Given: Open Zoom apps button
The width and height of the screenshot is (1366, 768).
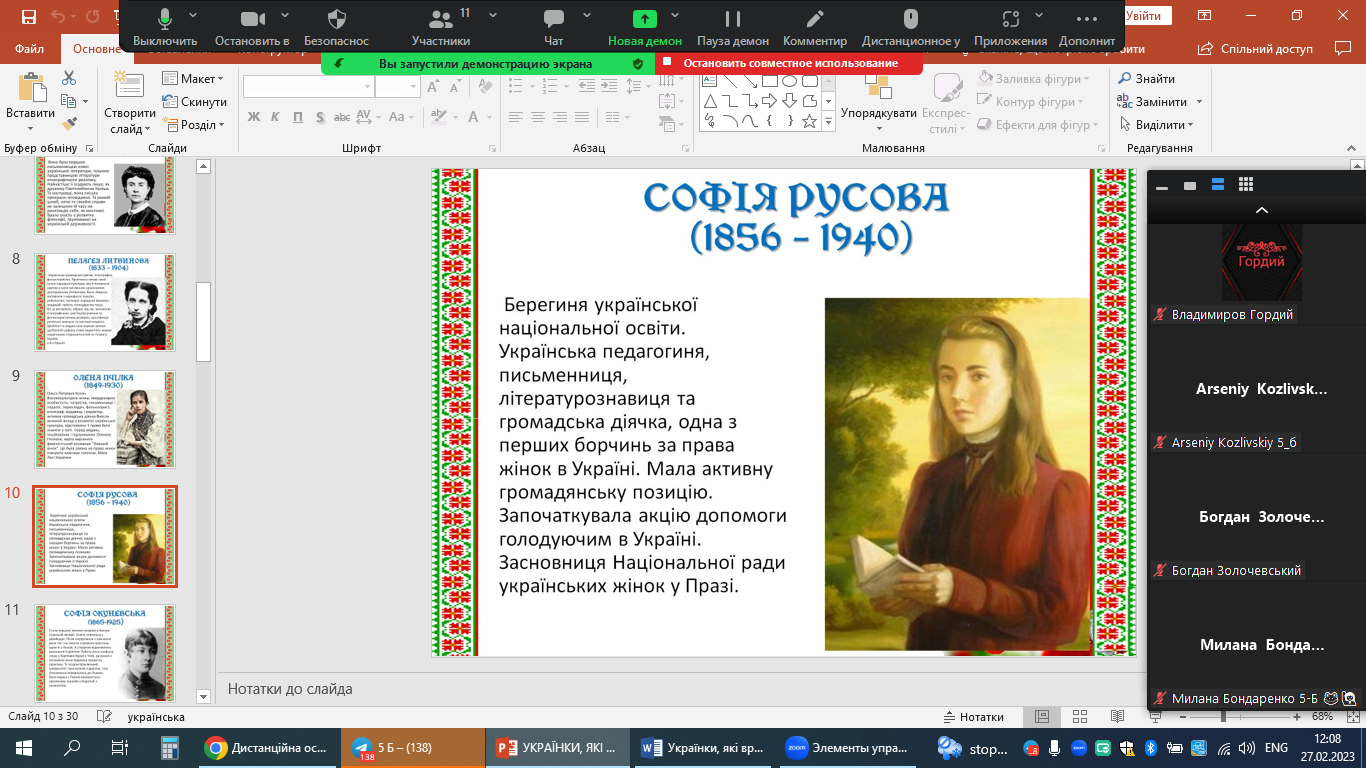Looking at the screenshot, I should click(x=1010, y=27).
